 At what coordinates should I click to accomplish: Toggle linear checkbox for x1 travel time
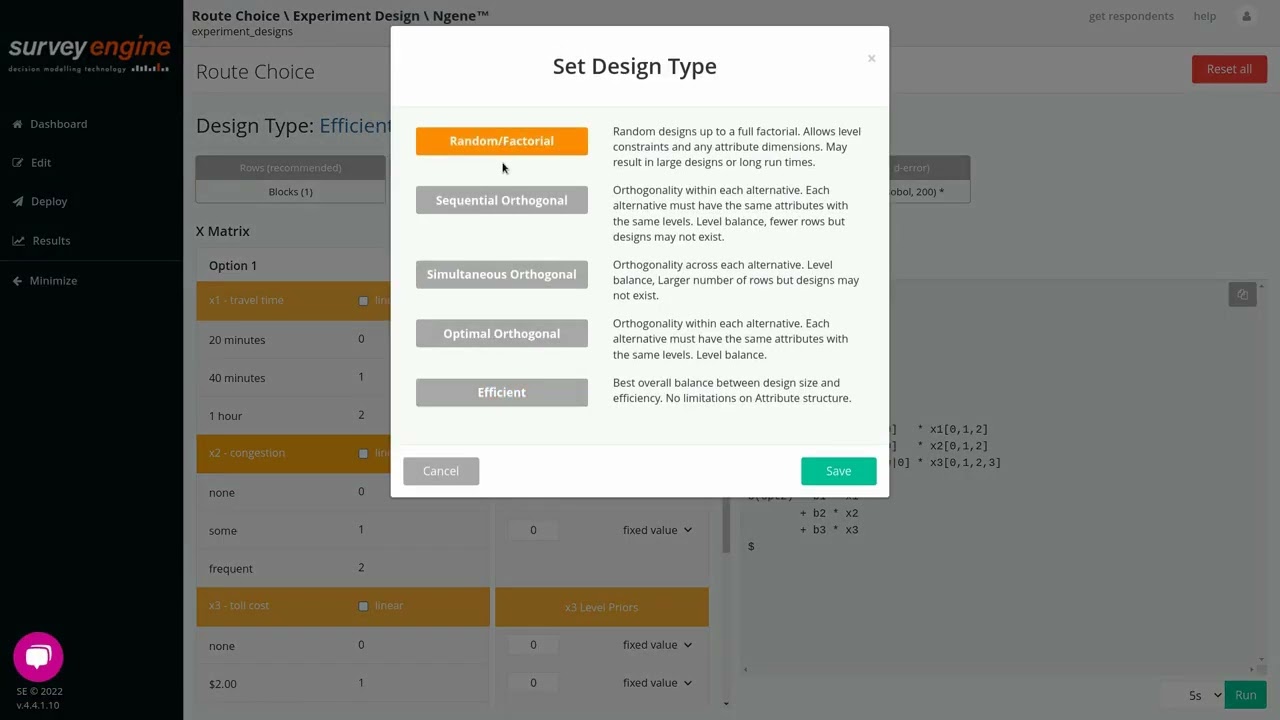(363, 301)
